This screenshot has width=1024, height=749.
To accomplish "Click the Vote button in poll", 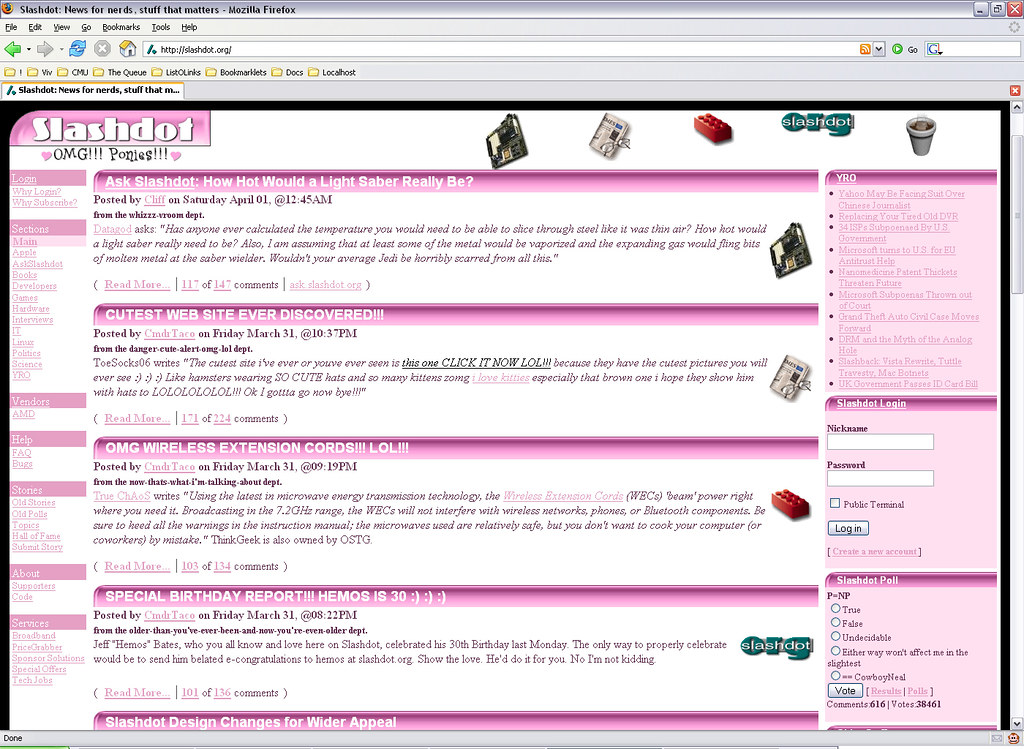I will [x=845, y=690].
